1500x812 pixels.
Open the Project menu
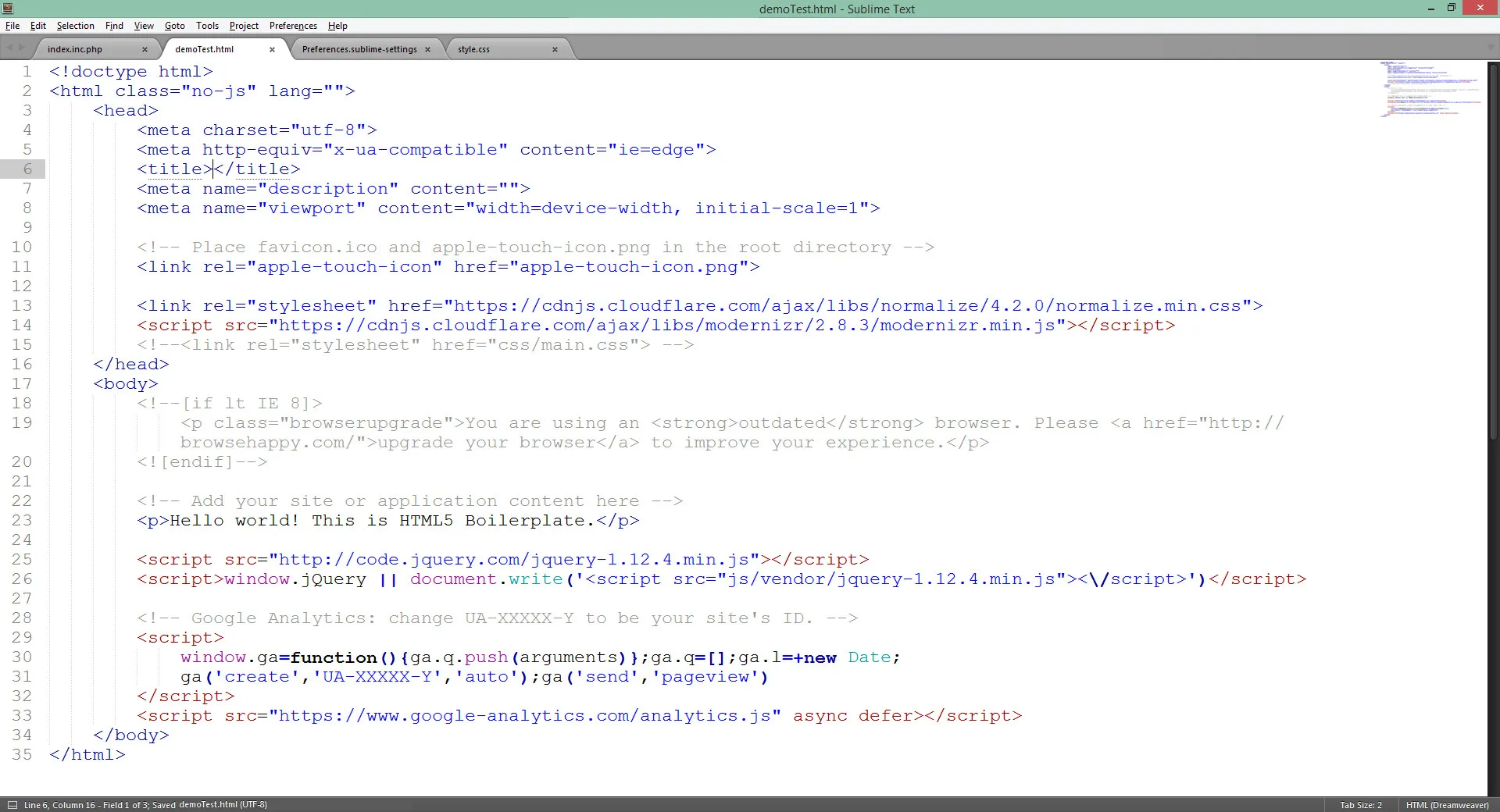(244, 26)
